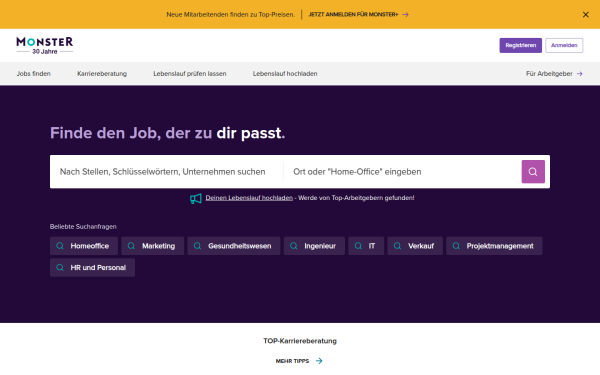The height and width of the screenshot is (375, 600).
Task: Click the magenta search magnifier button
Action: (533, 171)
